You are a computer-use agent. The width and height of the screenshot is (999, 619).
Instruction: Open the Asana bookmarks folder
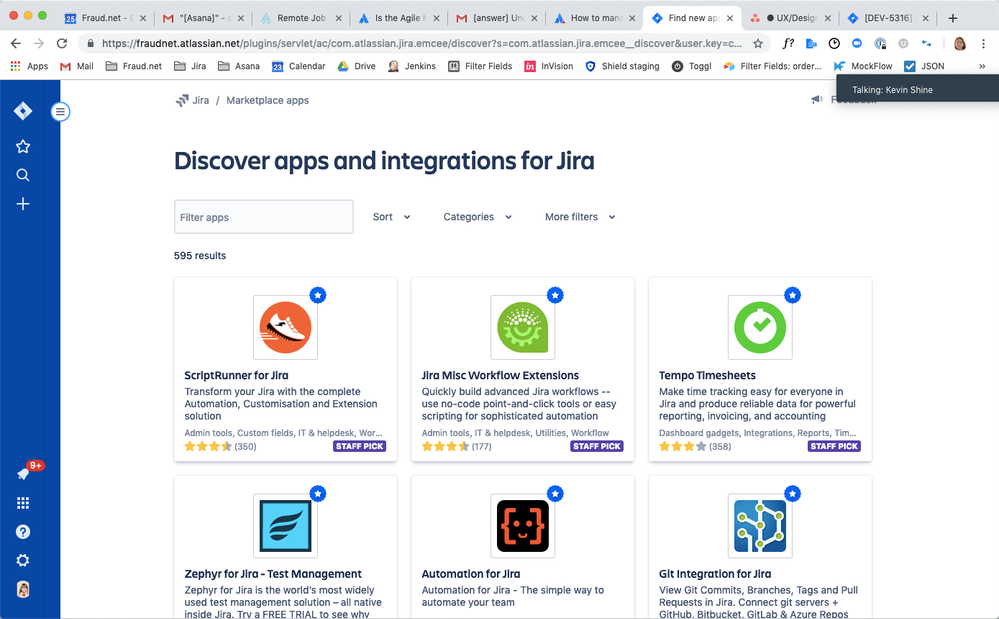[x=239, y=66]
